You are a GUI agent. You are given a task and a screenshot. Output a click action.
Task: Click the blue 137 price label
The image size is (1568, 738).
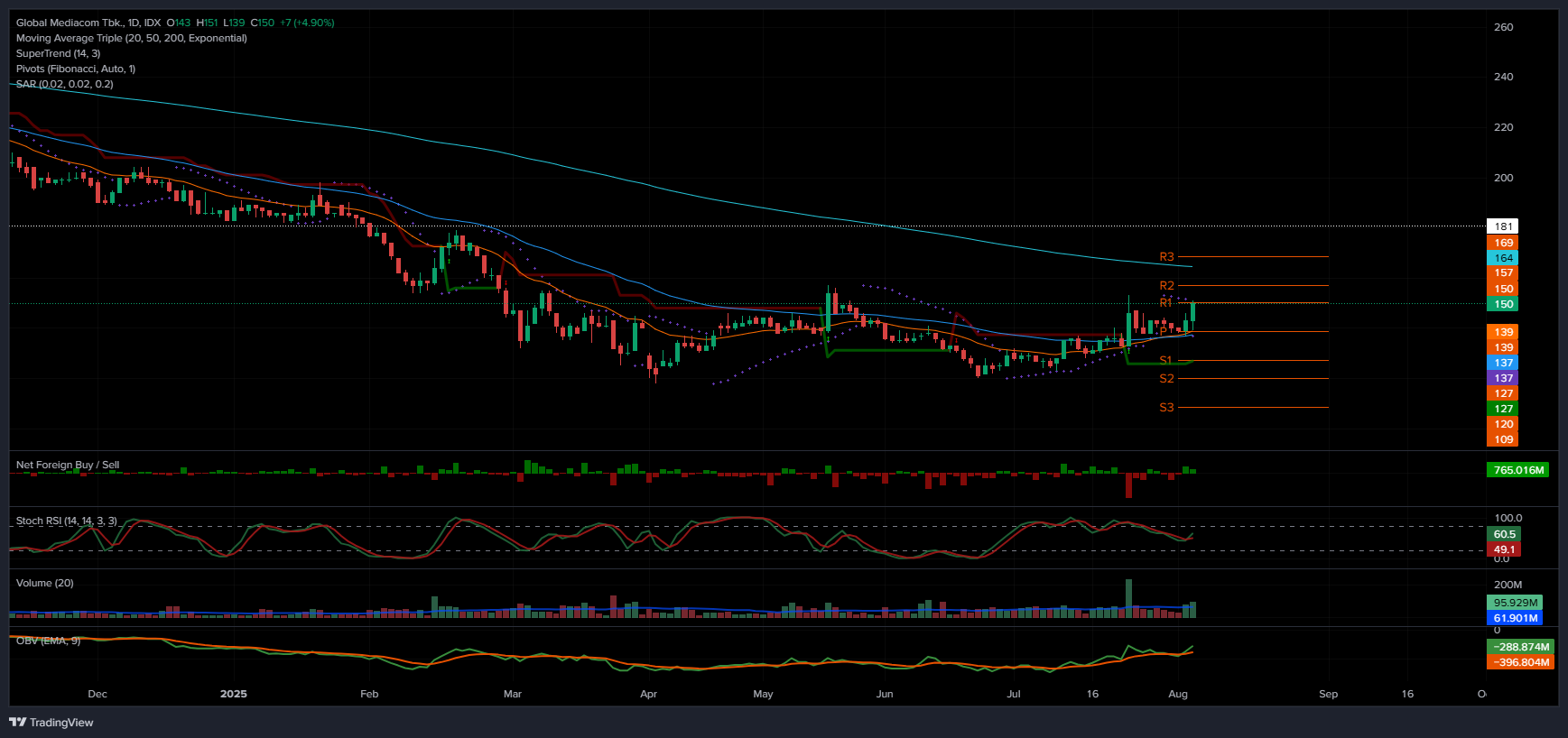[x=1503, y=363]
